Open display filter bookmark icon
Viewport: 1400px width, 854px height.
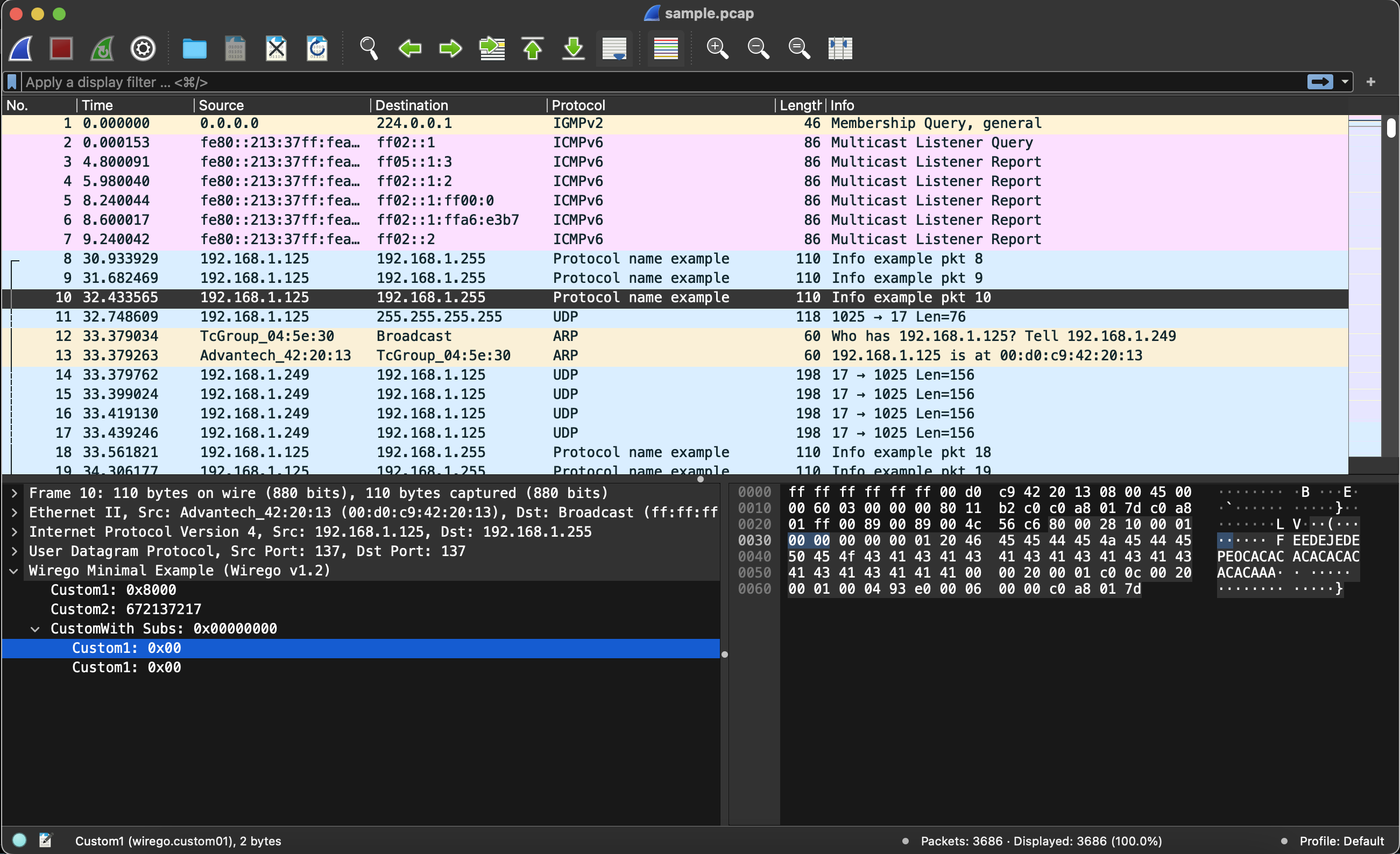click(x=12, y=82)
